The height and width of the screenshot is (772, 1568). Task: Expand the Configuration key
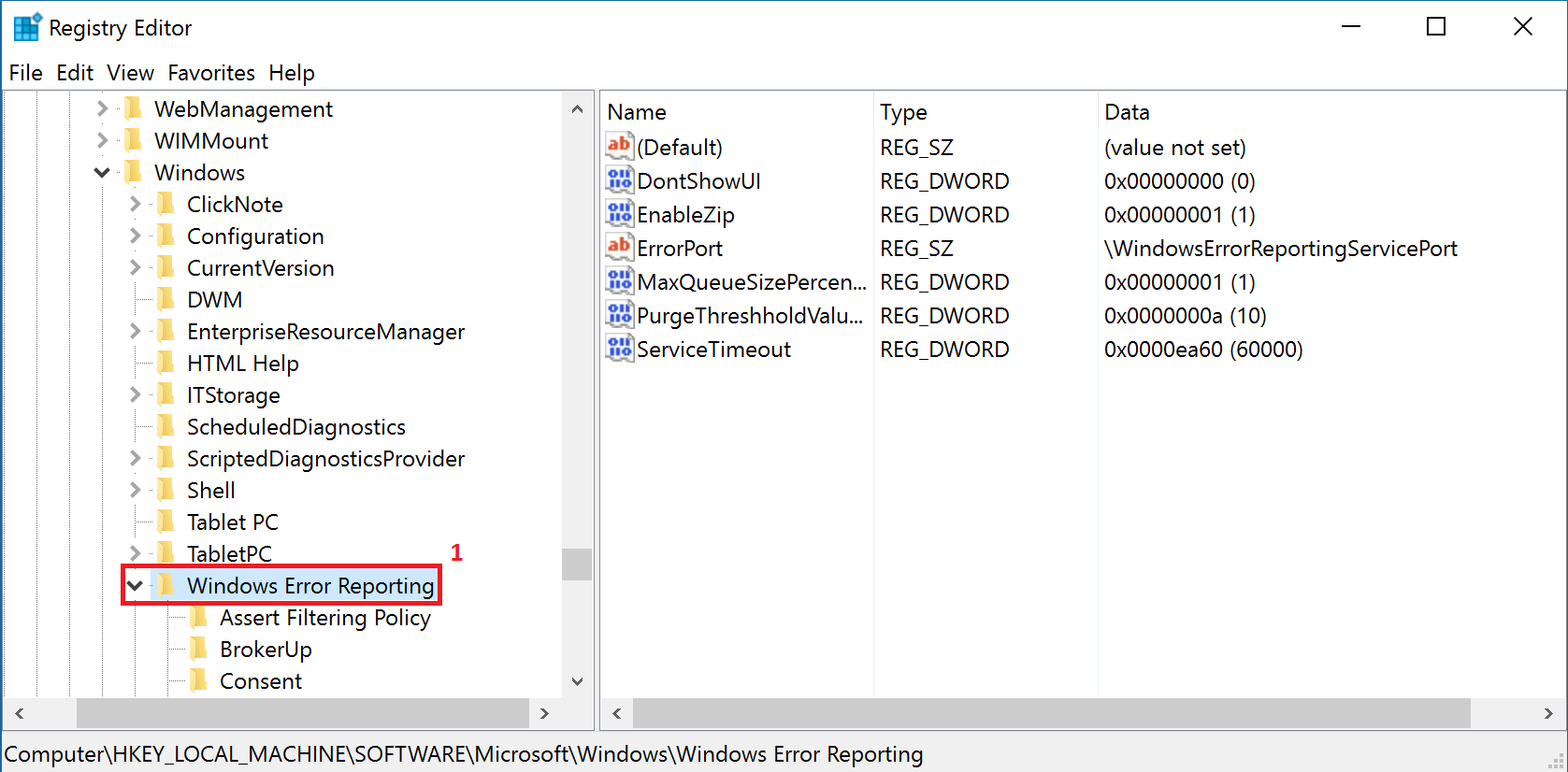(136, 236)
